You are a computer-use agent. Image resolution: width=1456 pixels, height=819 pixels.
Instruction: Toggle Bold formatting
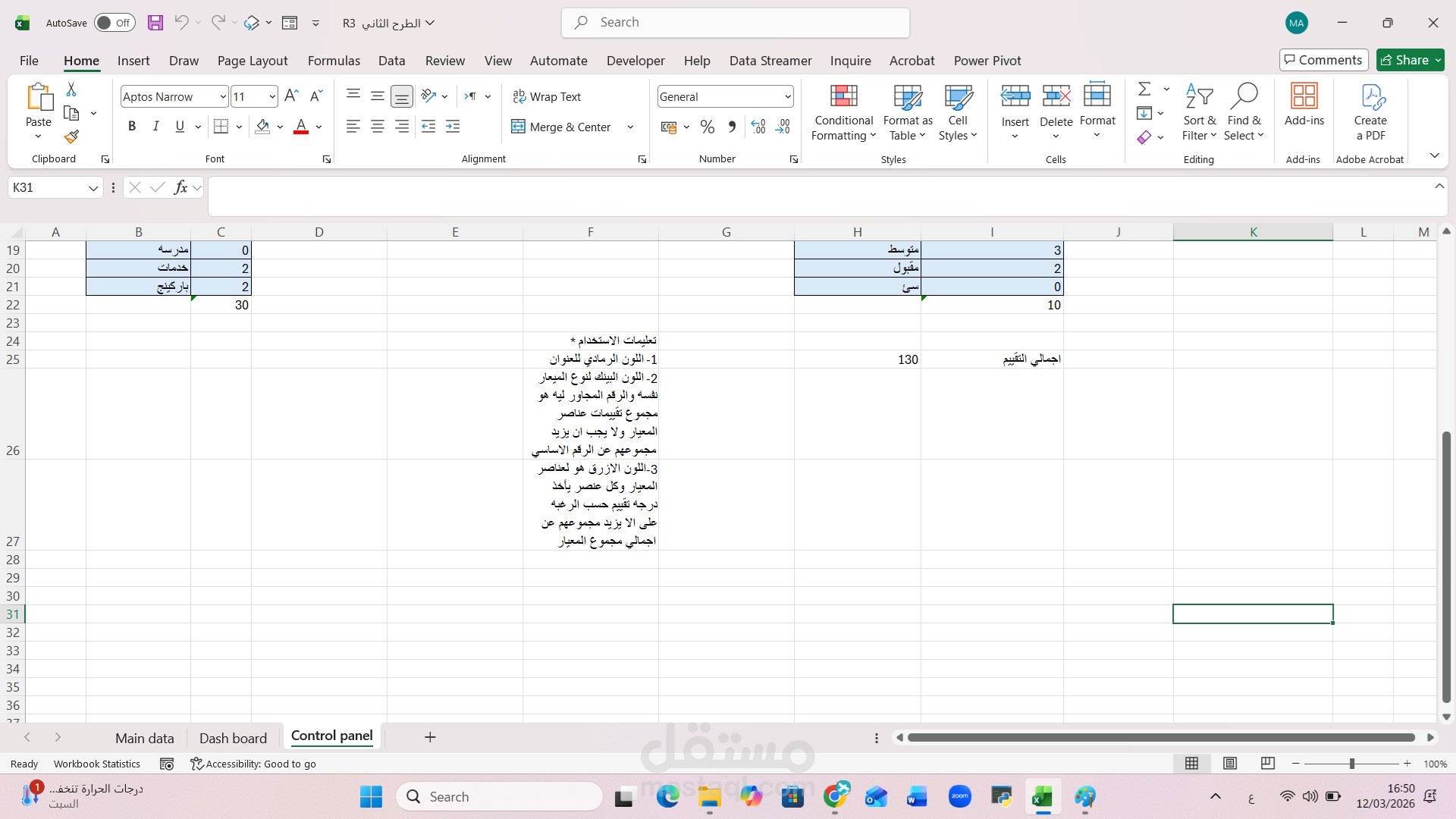pos(132,127)
